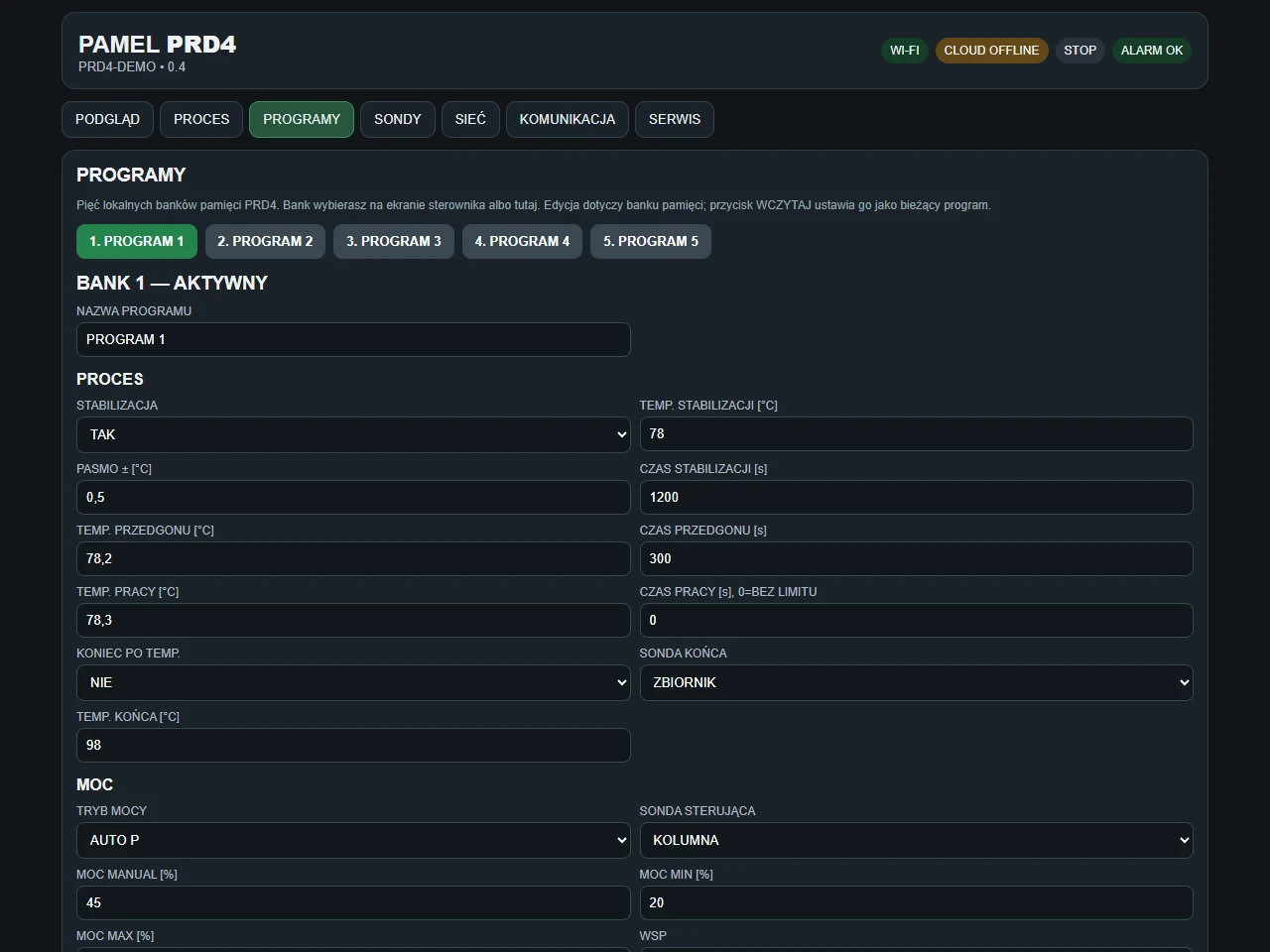Click the WI-FI status badge
This screenshot has width=1270, height=952.
(x=905, y=51)
